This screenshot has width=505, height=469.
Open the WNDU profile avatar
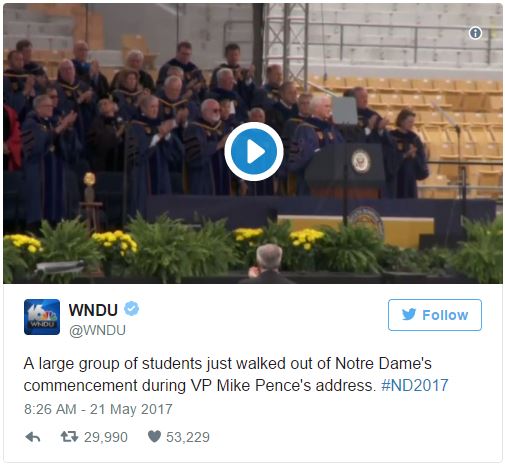pos(42,317)
